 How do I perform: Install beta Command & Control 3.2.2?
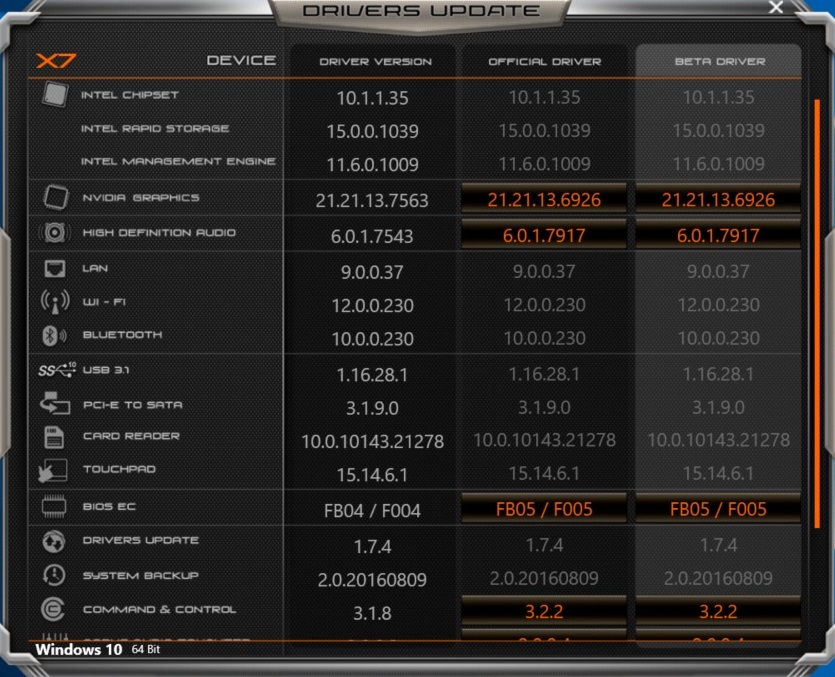coord(718,611)
